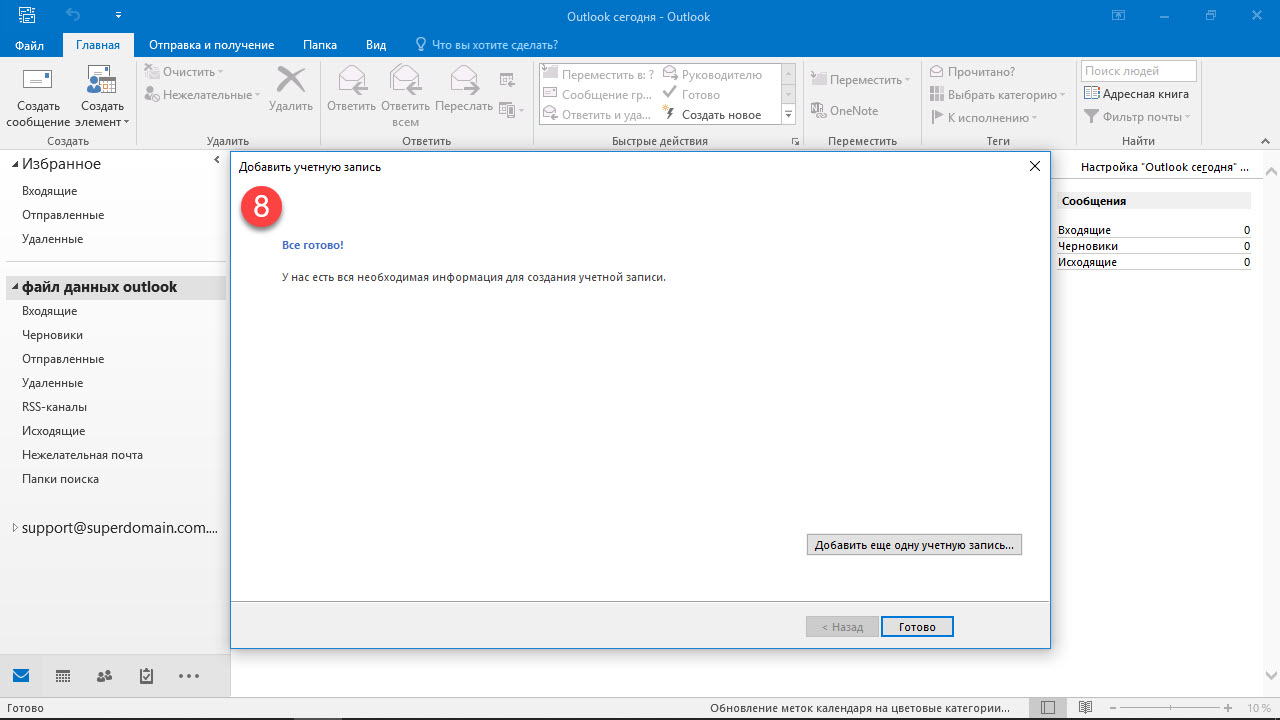Screen dimensions: 1280x720
Task: Open the Categorize dropdown
Action: click(998, 95)
